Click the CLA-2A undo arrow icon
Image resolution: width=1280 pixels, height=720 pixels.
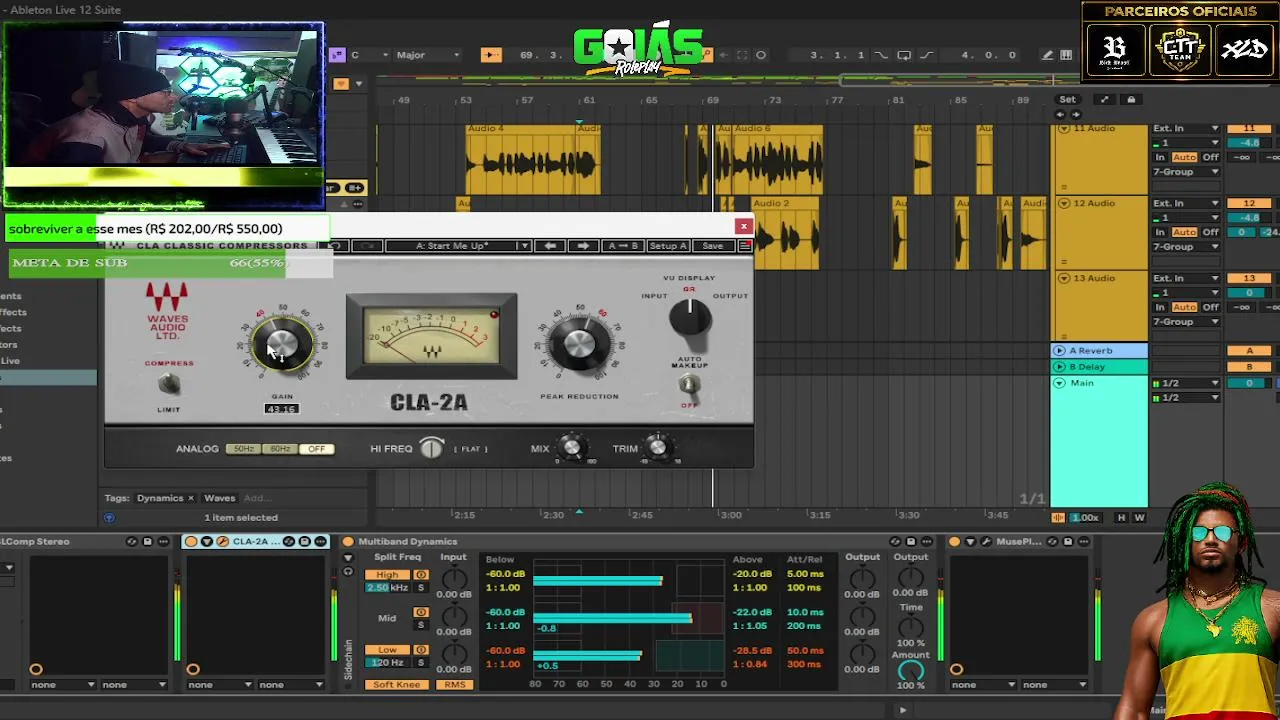(337, 246)
